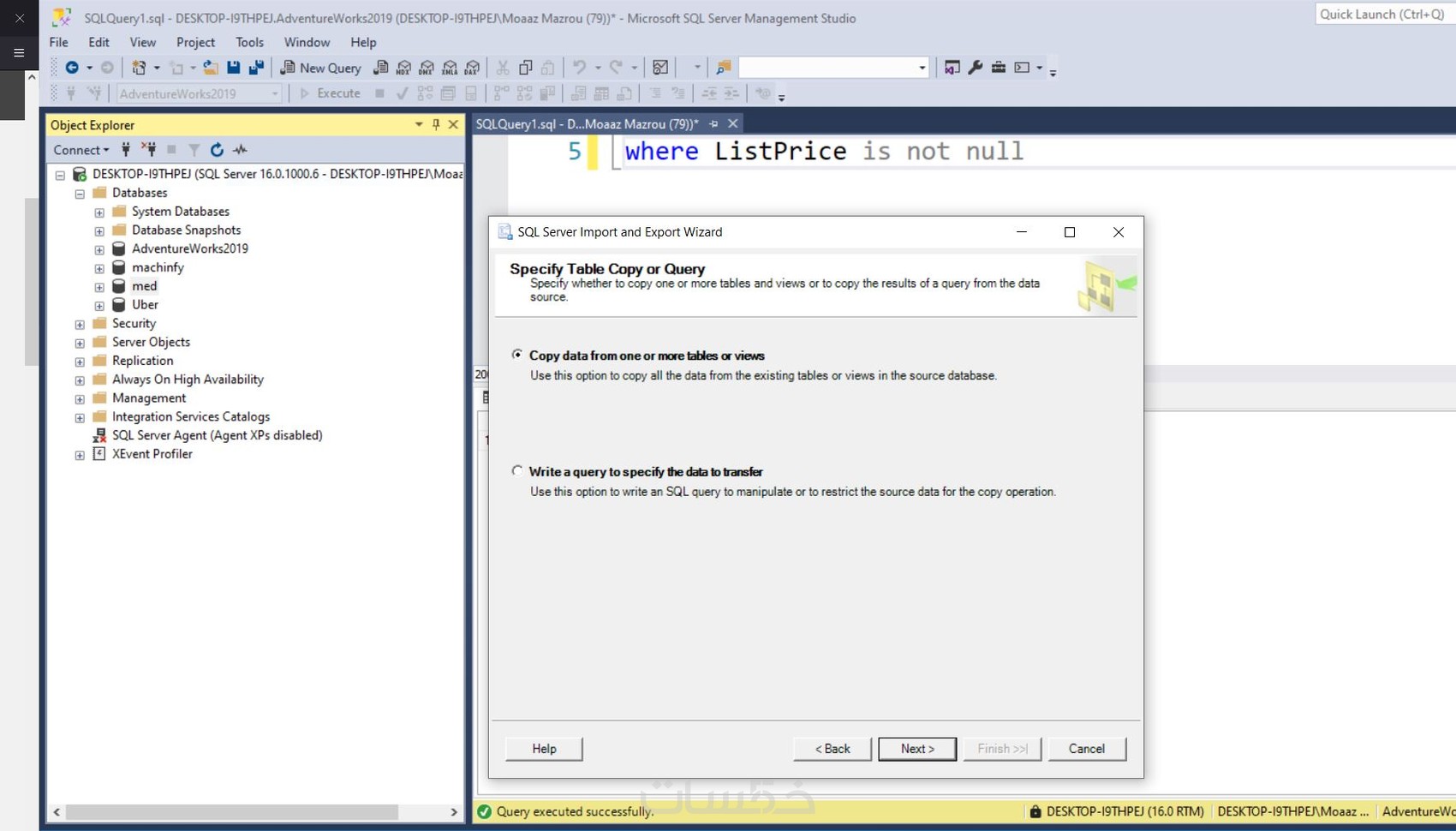Save the query with the floppy icon
The image size is (1456, 831).
[x=233, y=68]
